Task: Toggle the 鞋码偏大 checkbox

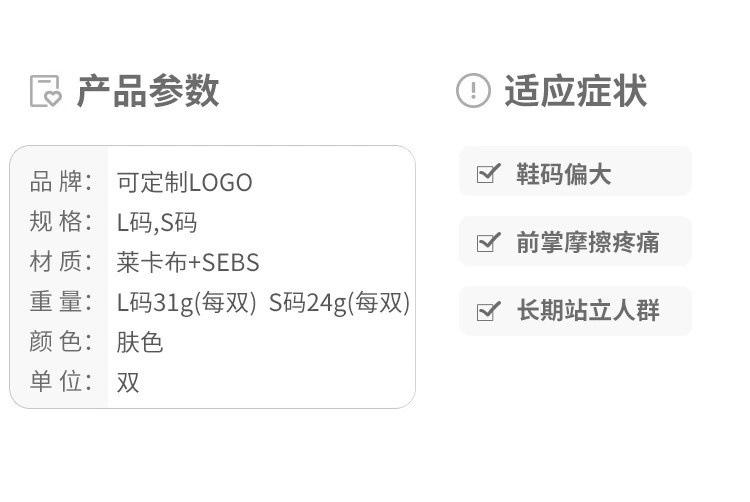Action: [x=488, y=174]
